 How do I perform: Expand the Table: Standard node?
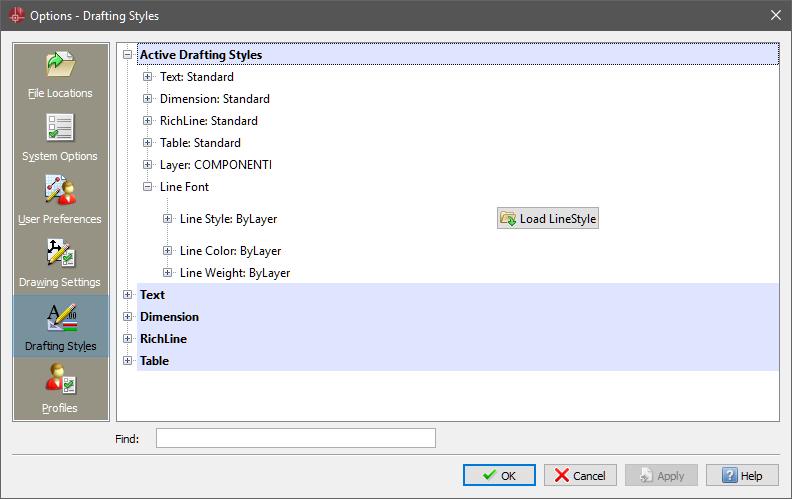tap(147, 142)
